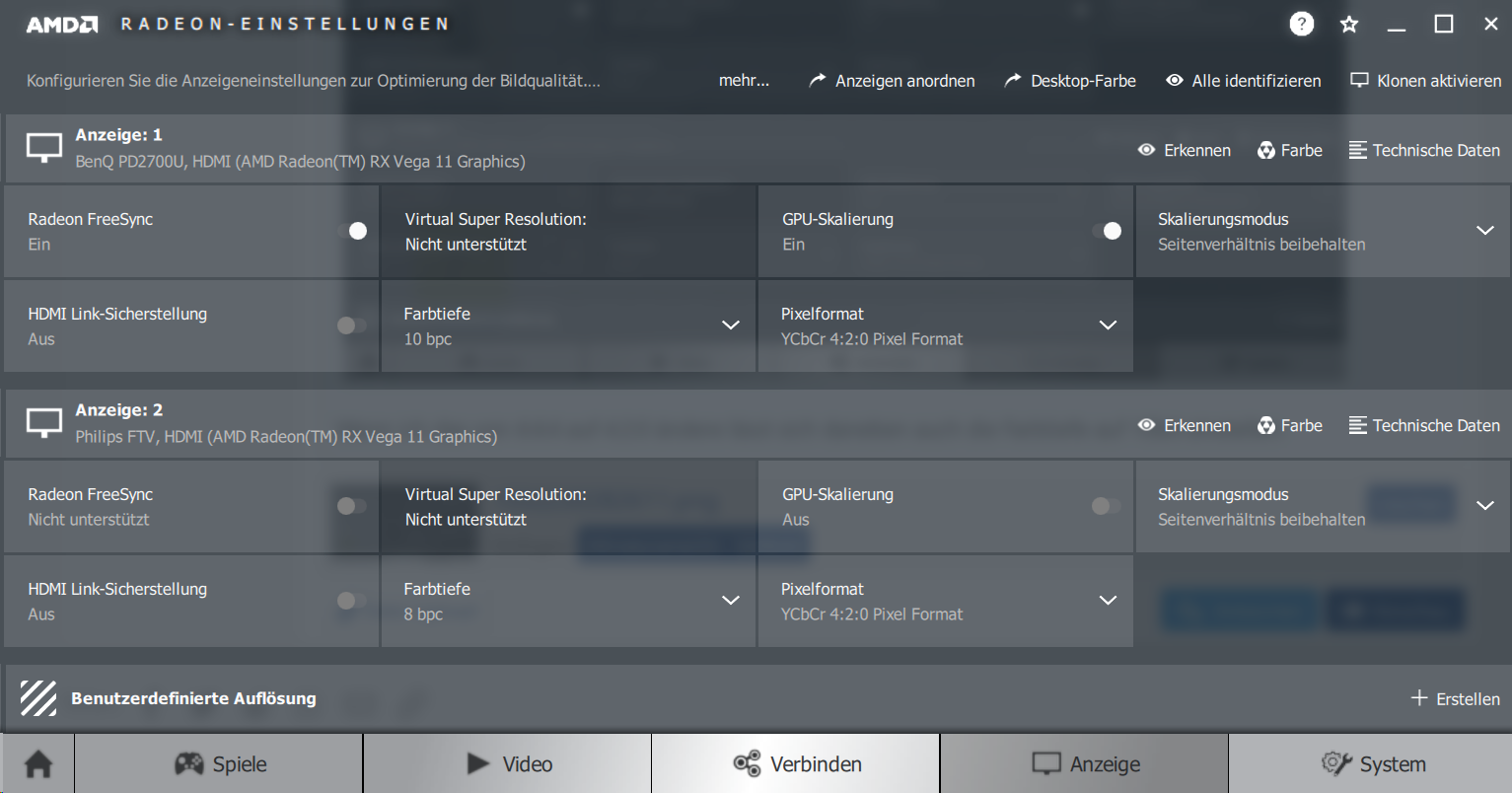Click the Benutzerdefinierte Auflösung heading
Viewport: 1512px width, 793px height.
tap(193, 698)
